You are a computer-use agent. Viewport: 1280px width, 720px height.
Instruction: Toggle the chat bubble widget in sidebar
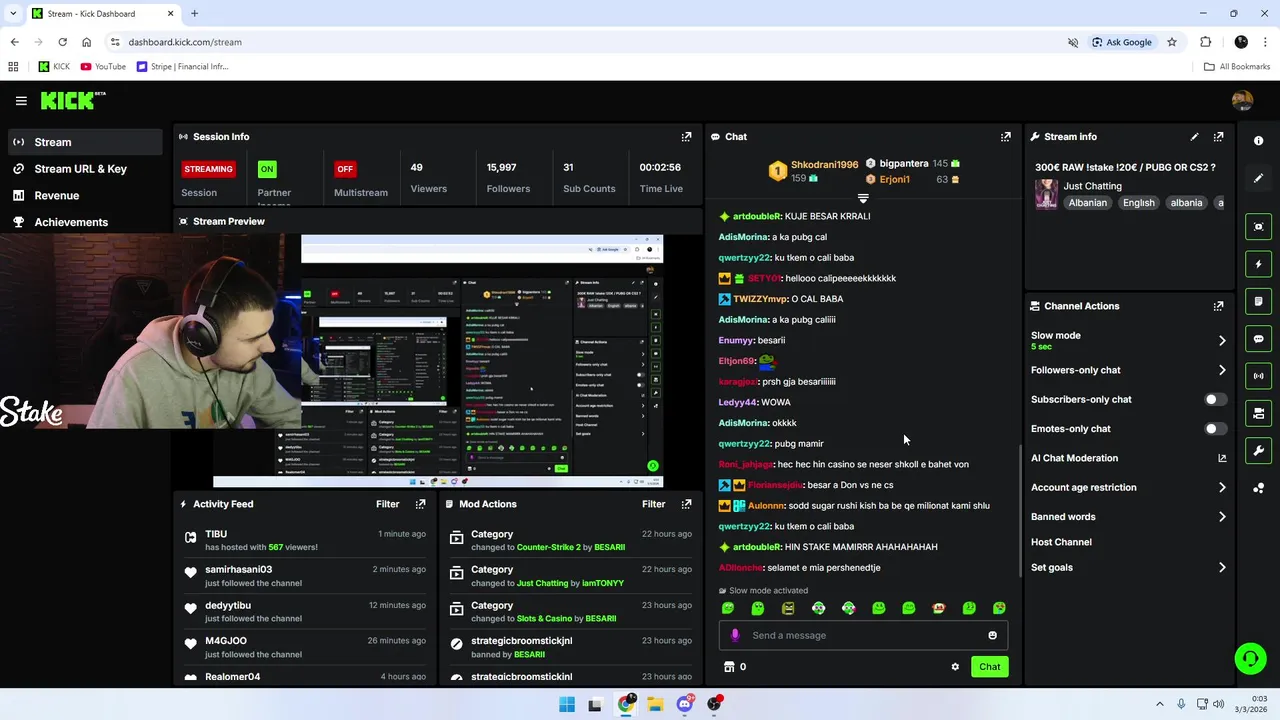click(1259, 339)
